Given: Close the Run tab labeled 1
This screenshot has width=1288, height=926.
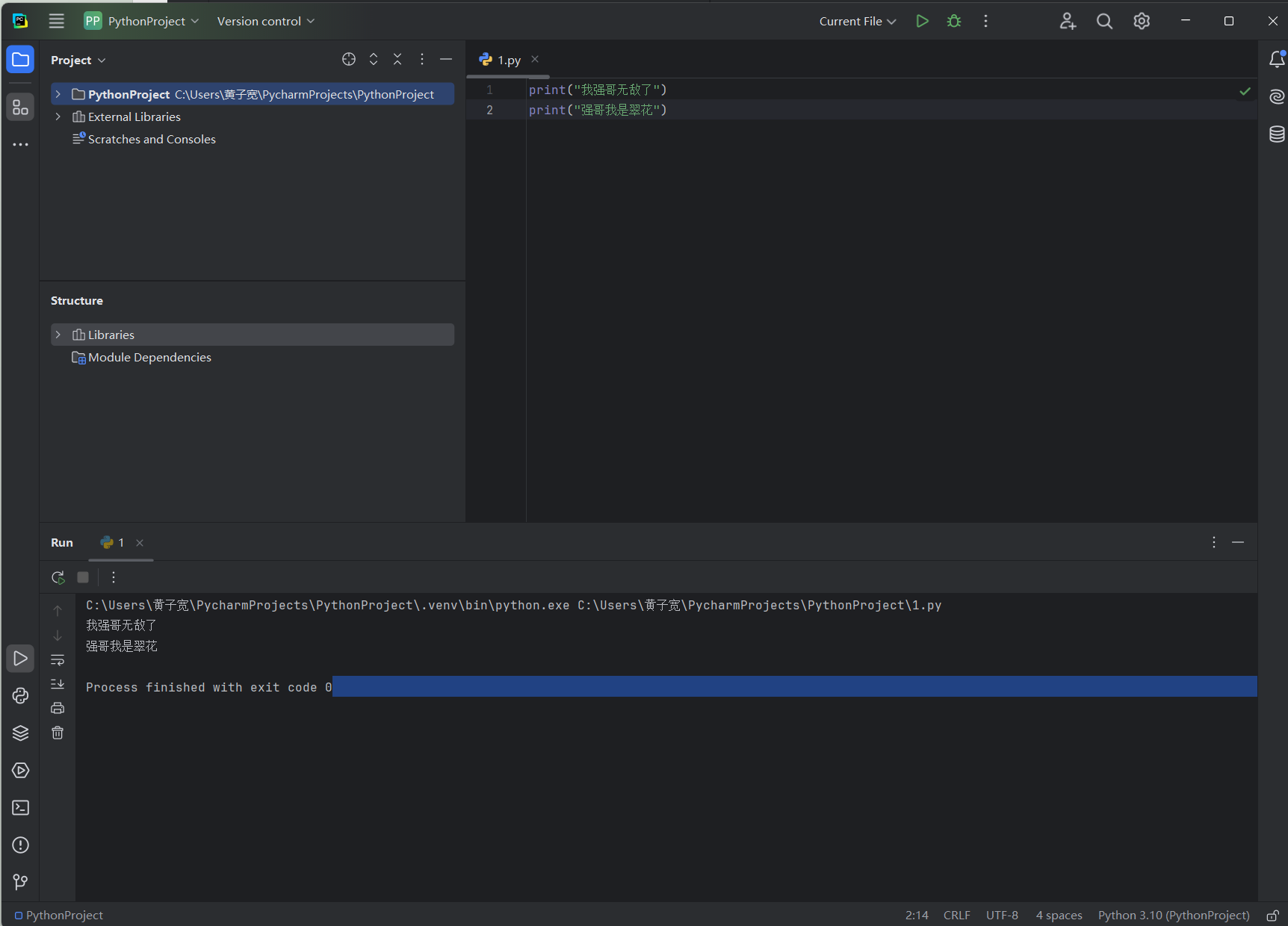Looking at the screenshot, I should tap(140, 543).
